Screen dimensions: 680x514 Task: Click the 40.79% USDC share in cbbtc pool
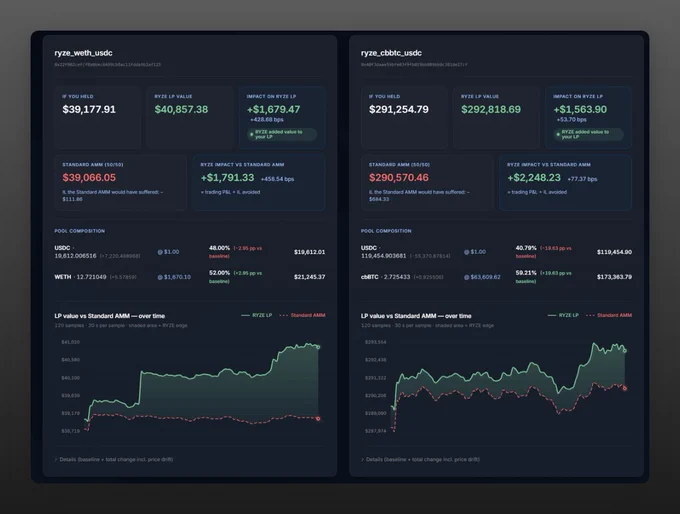[526, 248]
